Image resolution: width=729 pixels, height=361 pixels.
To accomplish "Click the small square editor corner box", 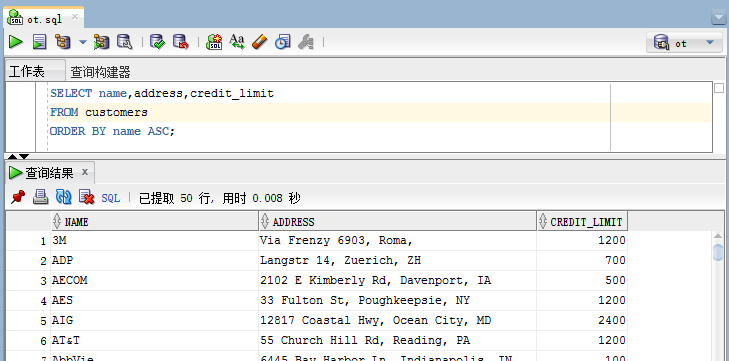I will point(719,87).
